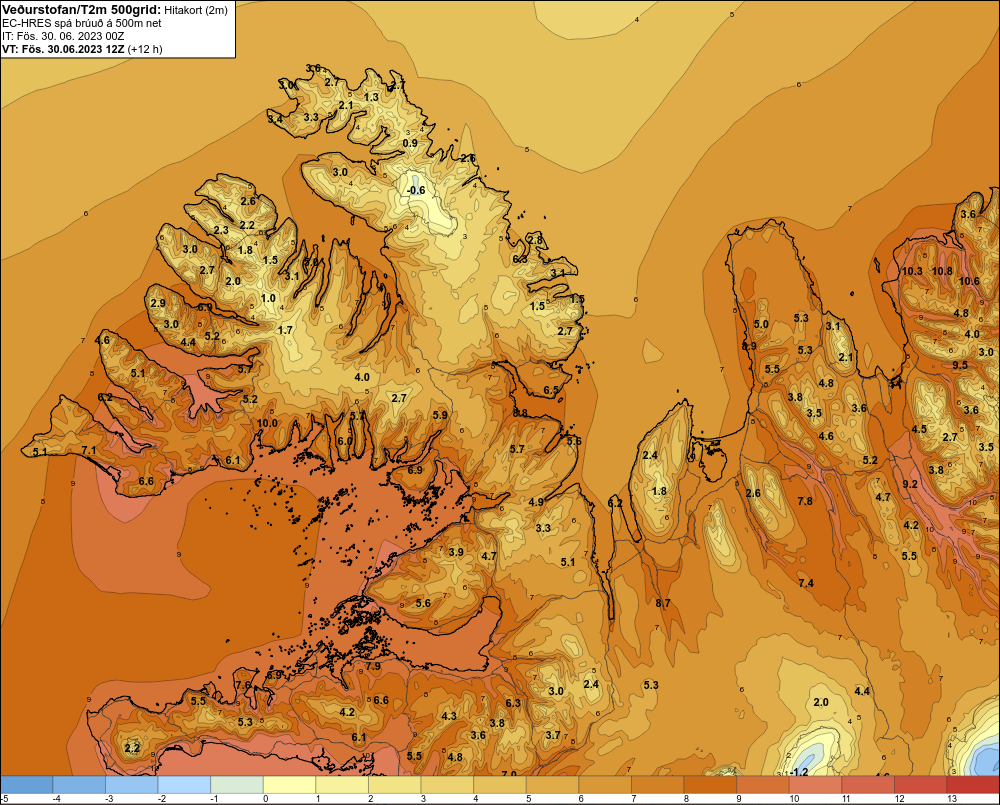Click the '7.9' temperature value
The image size is (1000, 805).
click(373, 666)
